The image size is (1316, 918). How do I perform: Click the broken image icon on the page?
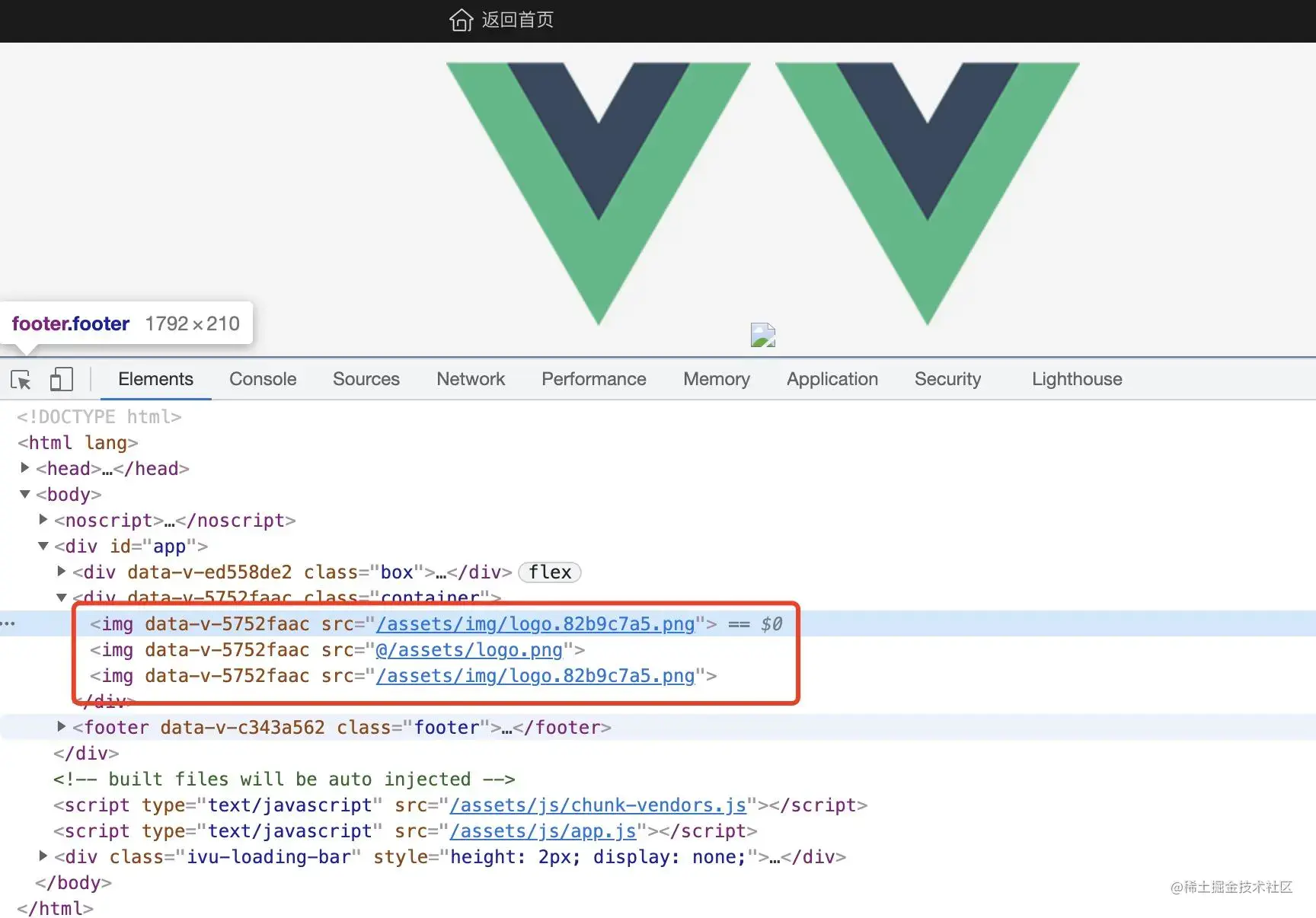pyautogui.click(x=763, y=335)
